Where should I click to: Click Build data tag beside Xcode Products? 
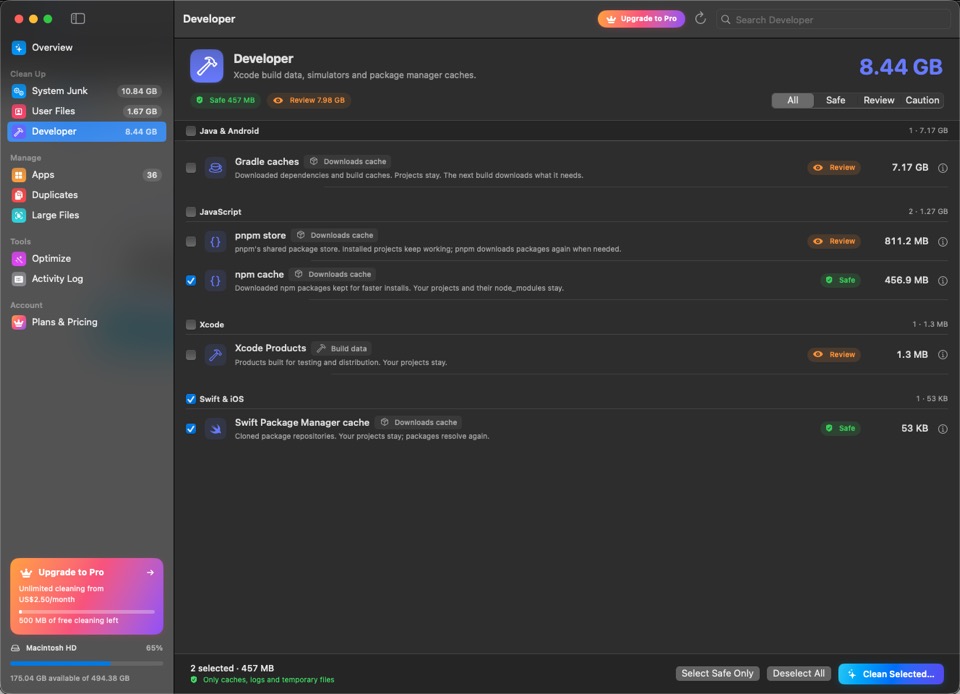coord(342,349)
